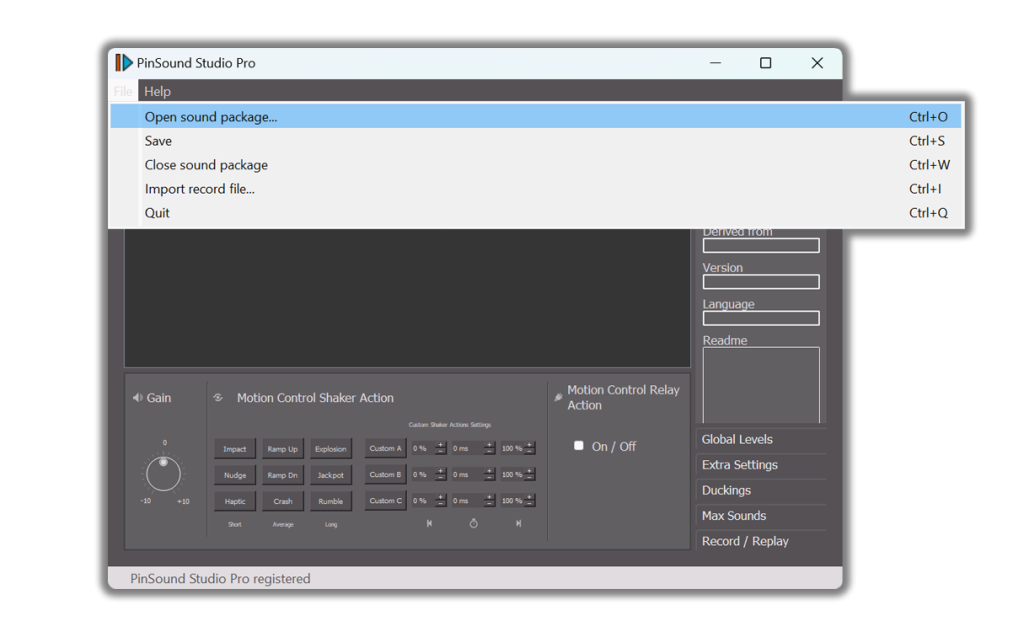Viewport: 1024px width, 637px height.
Task: Click the speaker icon beside Gain
Action: [x=137, y=398]
